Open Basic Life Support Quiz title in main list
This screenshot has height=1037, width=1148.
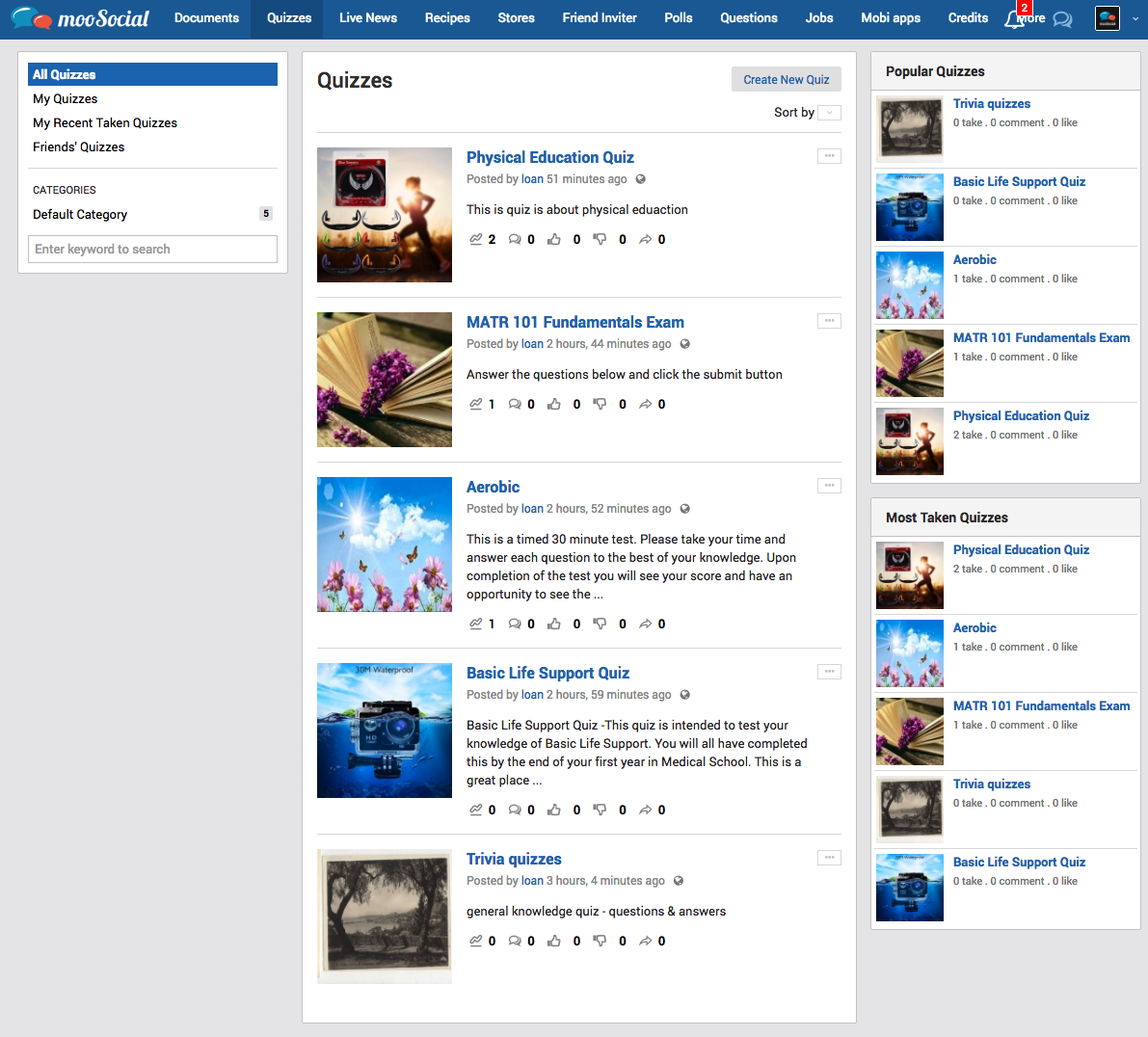(547, 673)
